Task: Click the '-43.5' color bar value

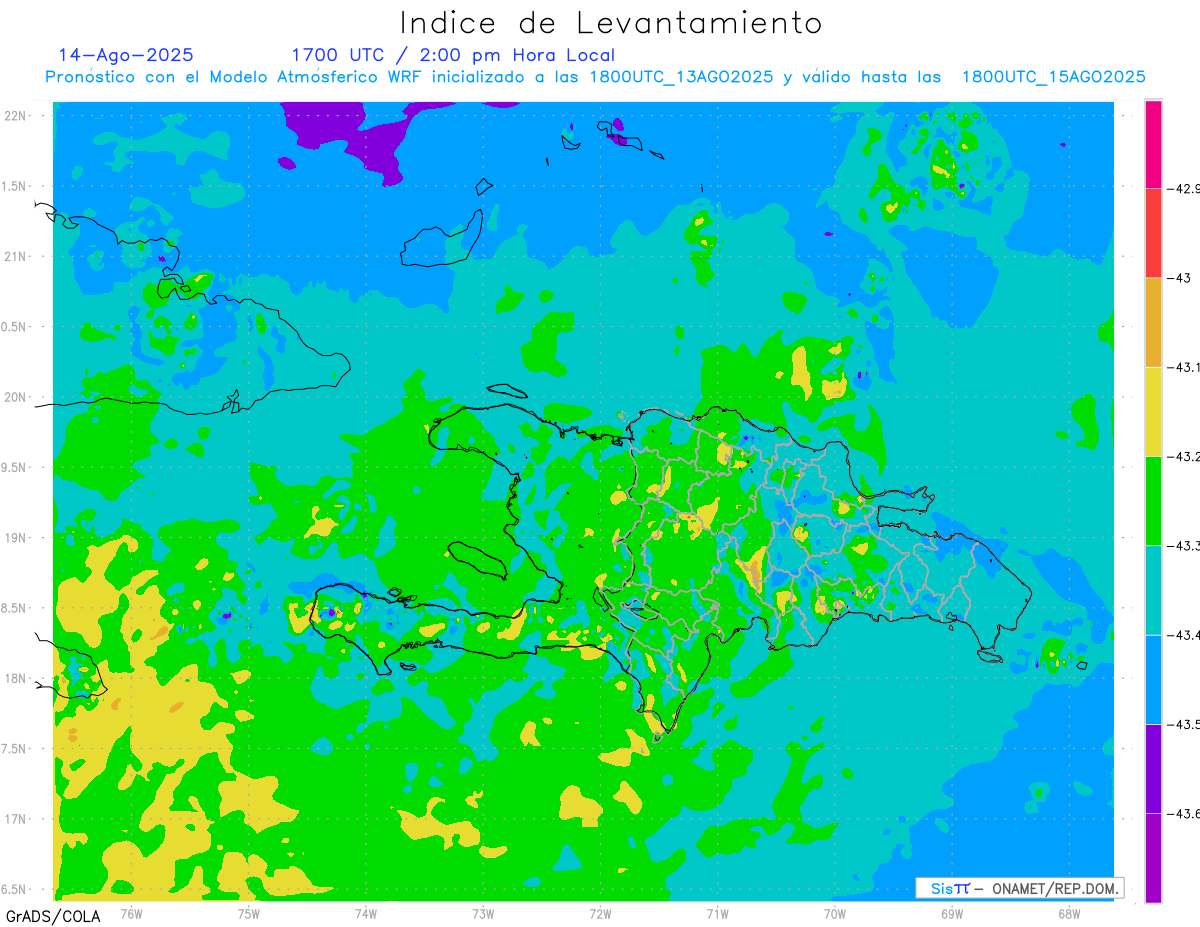Action: click(x=1185, y=725)
